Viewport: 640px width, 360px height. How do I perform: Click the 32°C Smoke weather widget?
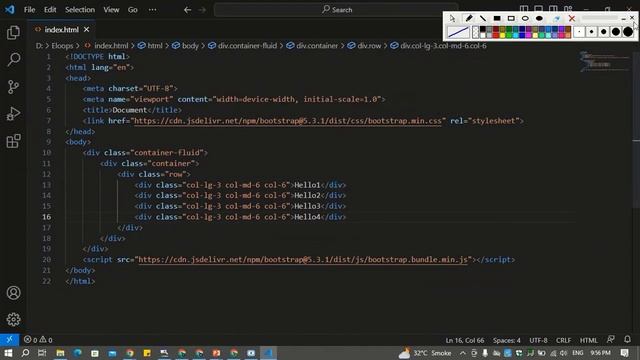(x=426, y=353)
